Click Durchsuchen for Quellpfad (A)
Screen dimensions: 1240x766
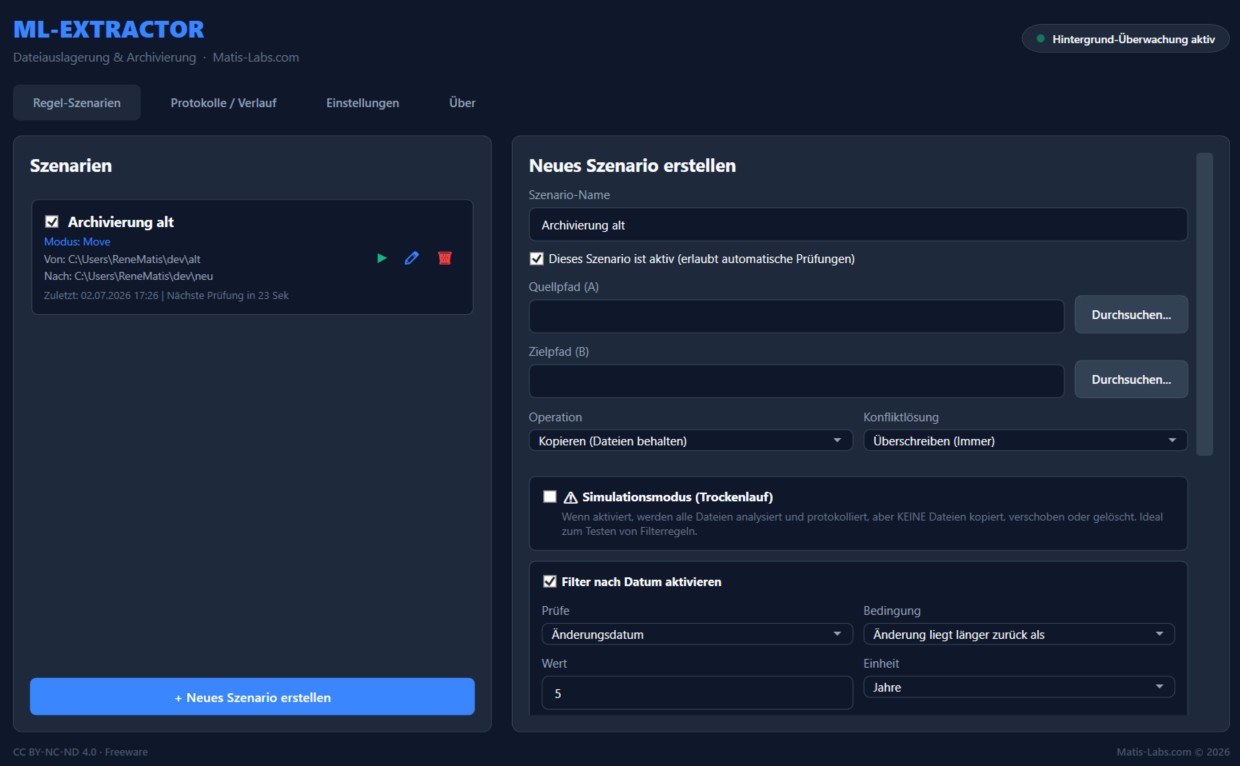click(x=1131, y=314)
